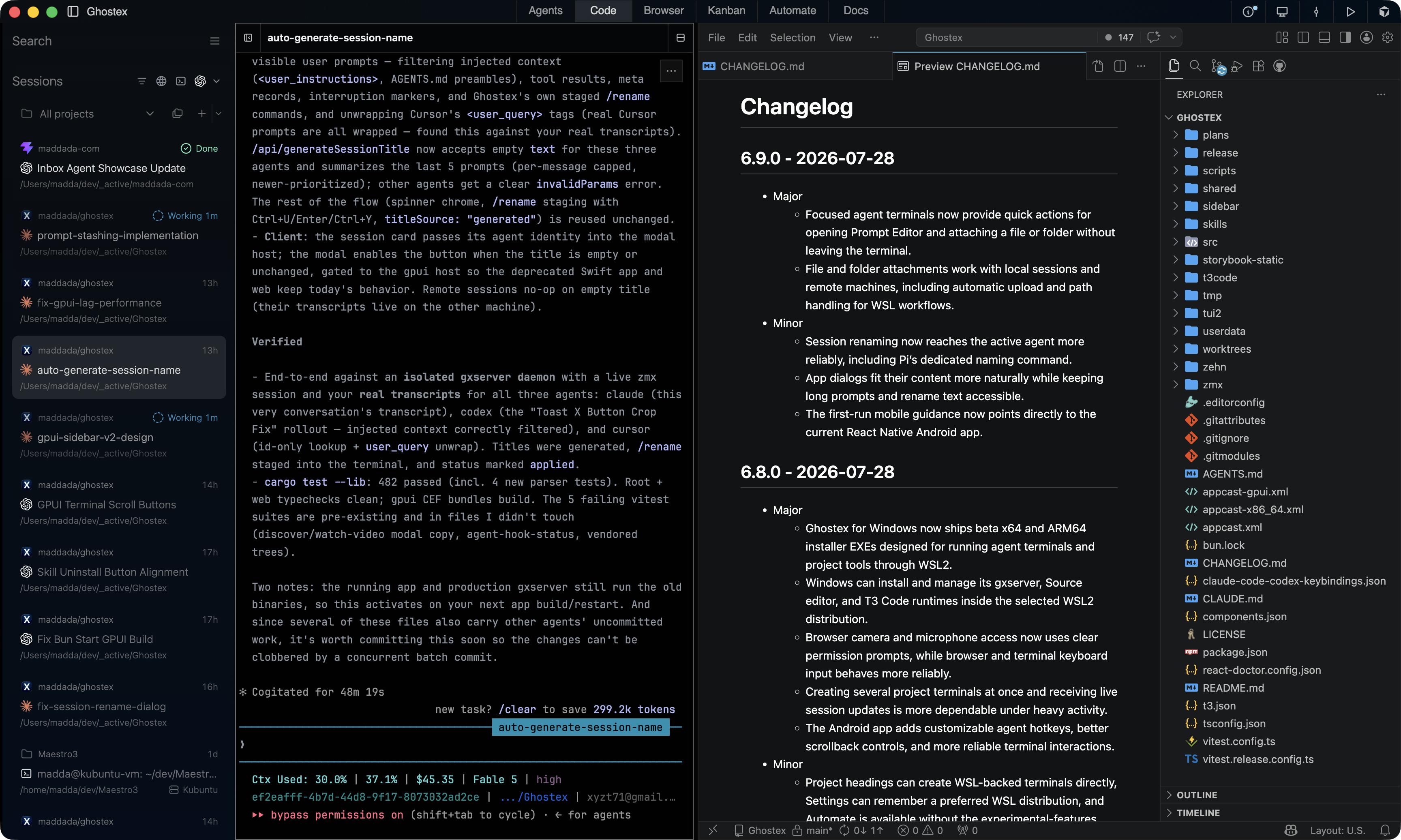Open the Automate tab

[x=792, y=11]
